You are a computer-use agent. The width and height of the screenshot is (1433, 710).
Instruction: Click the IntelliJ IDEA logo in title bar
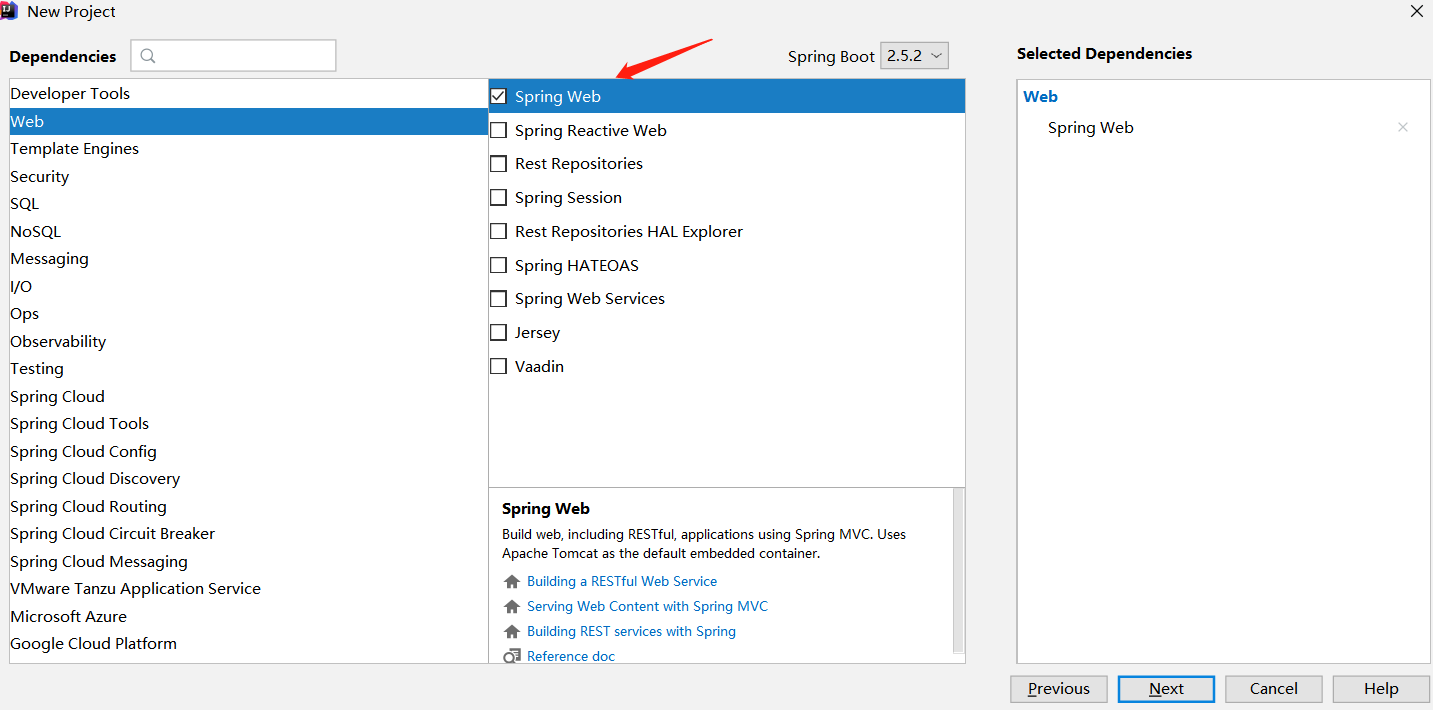(9, 11)
